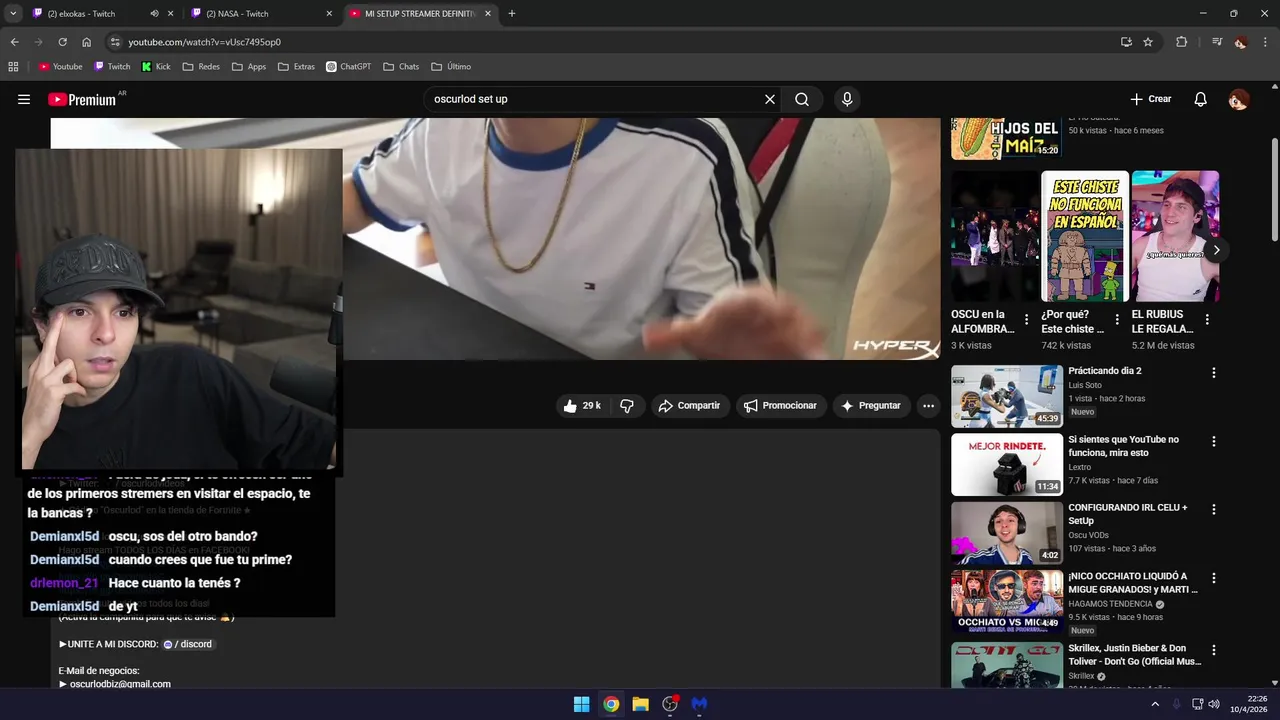Click the Luis Soto channel name

pos(1085,385)
